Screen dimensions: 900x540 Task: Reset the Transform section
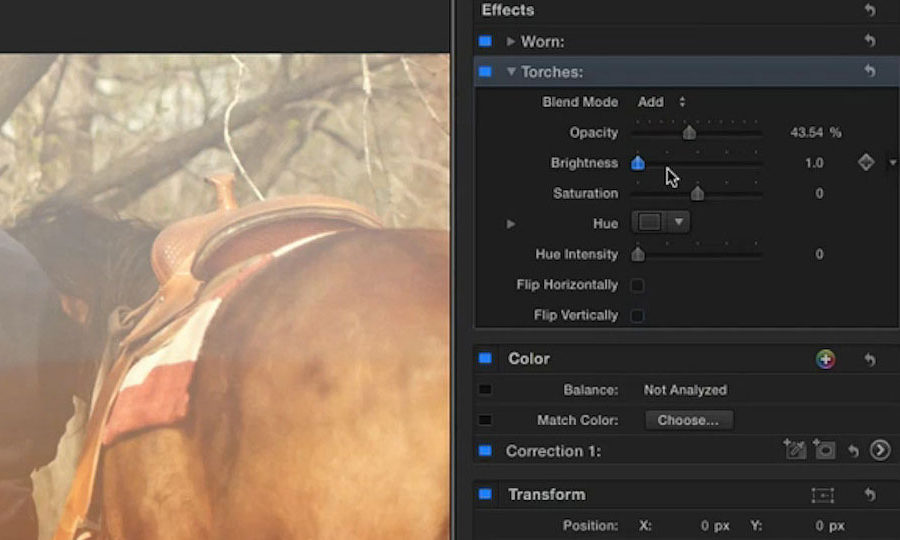pyautogui.click(x=870, y=495)
